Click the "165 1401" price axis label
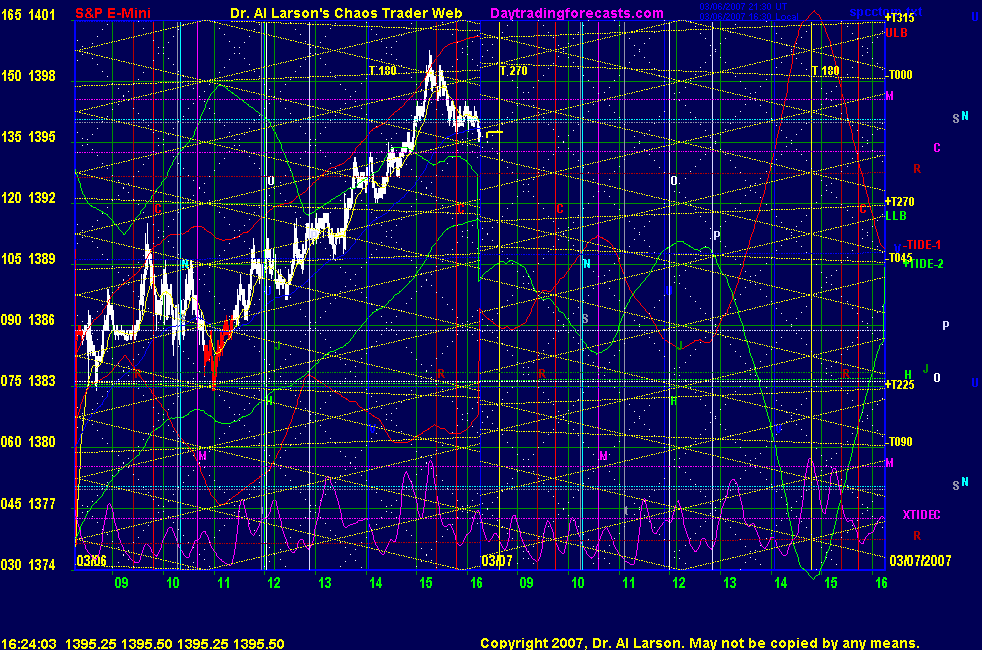The image size is (982, 650). click(x=28, y=15)
